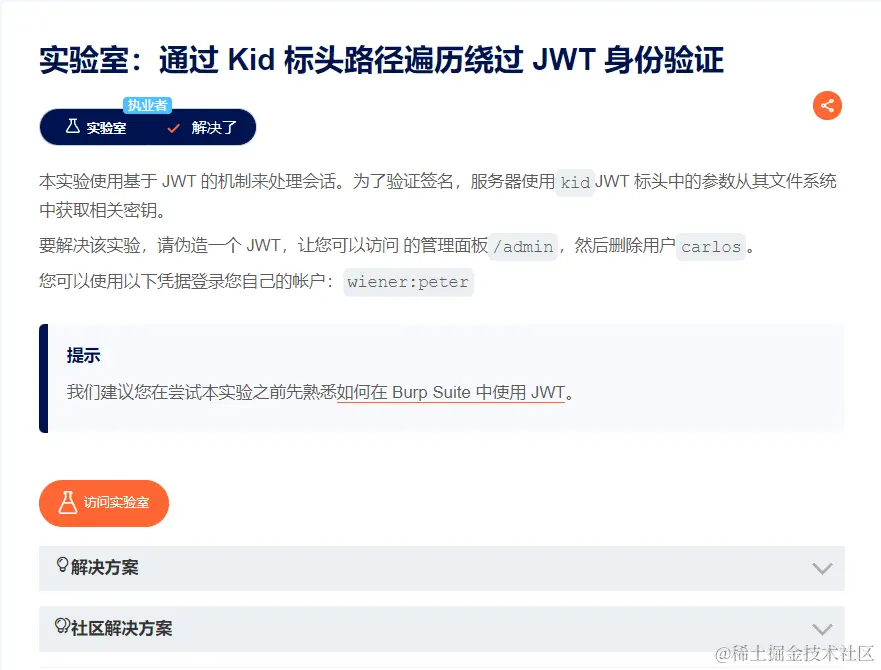Click the 解决了 status label
881x670 pixels.
click(x=214, y=128)
